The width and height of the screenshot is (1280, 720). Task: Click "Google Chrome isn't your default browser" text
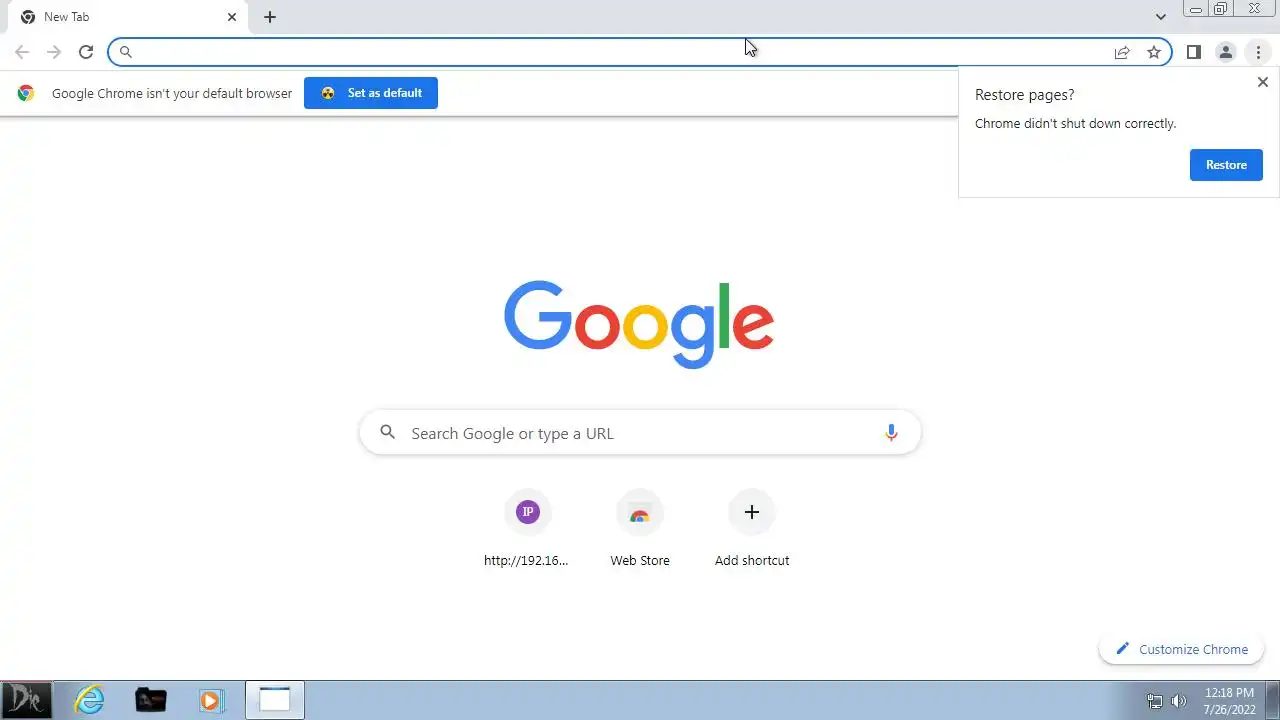pos(172,93)
